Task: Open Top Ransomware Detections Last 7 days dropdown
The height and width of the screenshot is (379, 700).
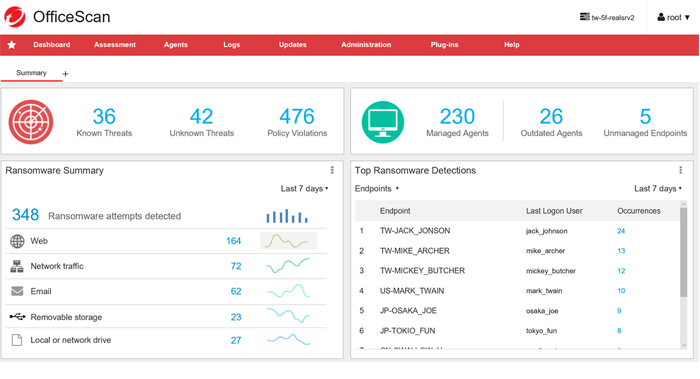Action: [x=658, y=189]
